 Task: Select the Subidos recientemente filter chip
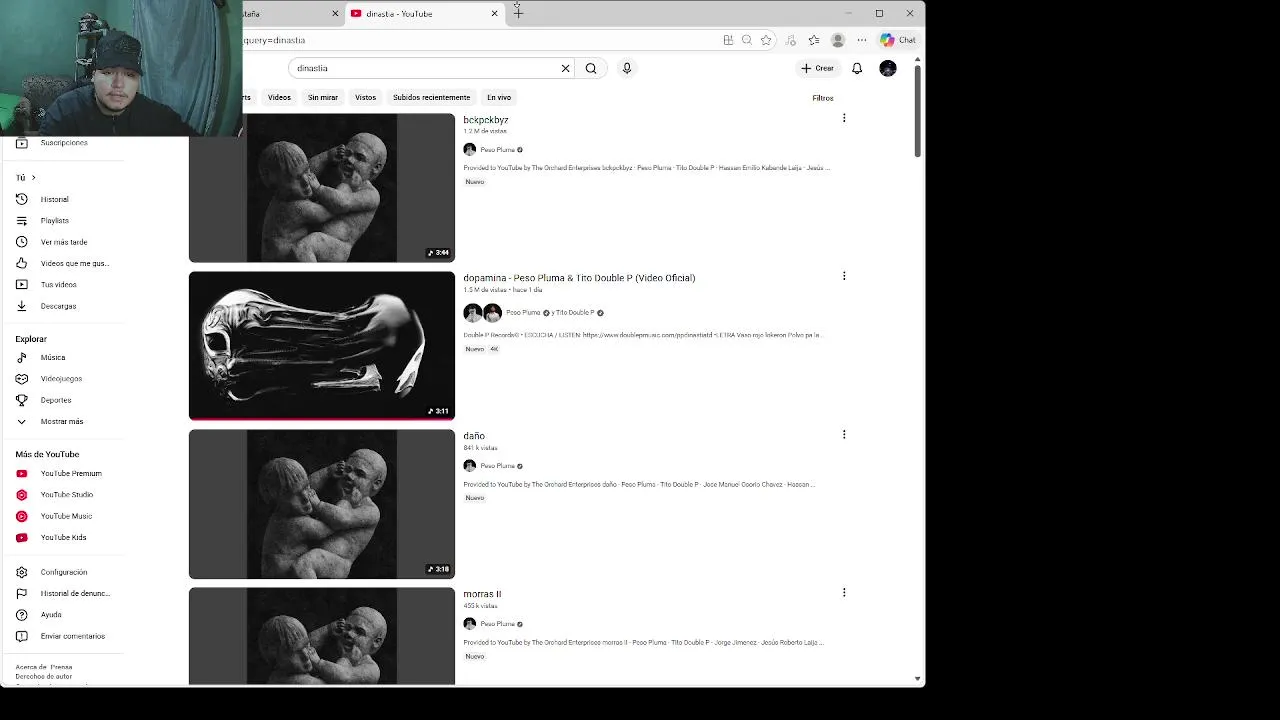coord(431,97)
